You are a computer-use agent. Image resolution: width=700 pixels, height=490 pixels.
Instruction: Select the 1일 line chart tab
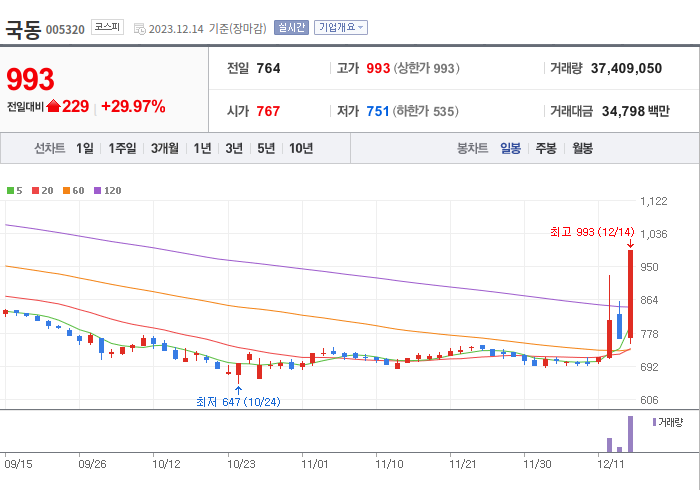85,148
